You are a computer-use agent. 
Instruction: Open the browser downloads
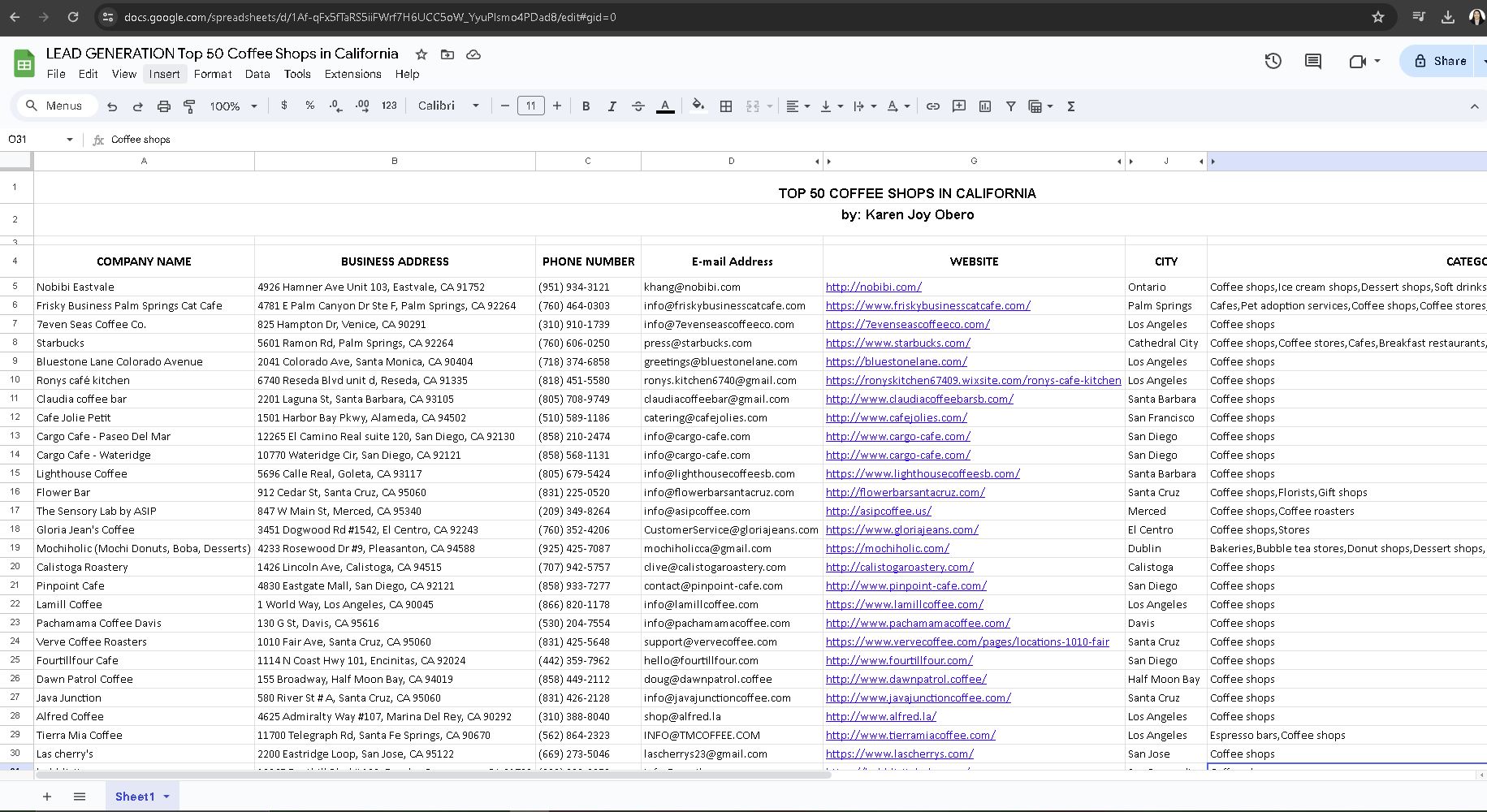click(1448, 17)
